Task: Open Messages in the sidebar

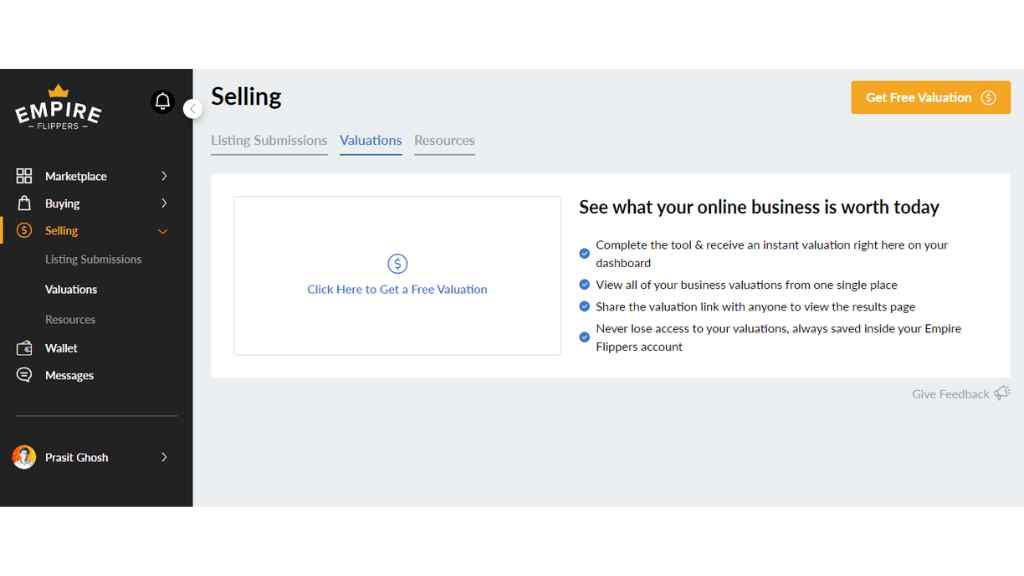Action: point(69,376)
